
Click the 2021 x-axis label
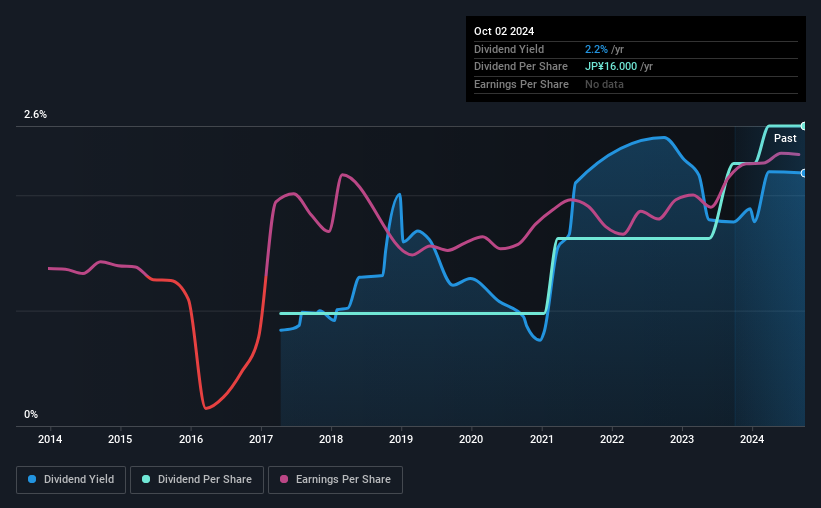click(x=541, y=439)
